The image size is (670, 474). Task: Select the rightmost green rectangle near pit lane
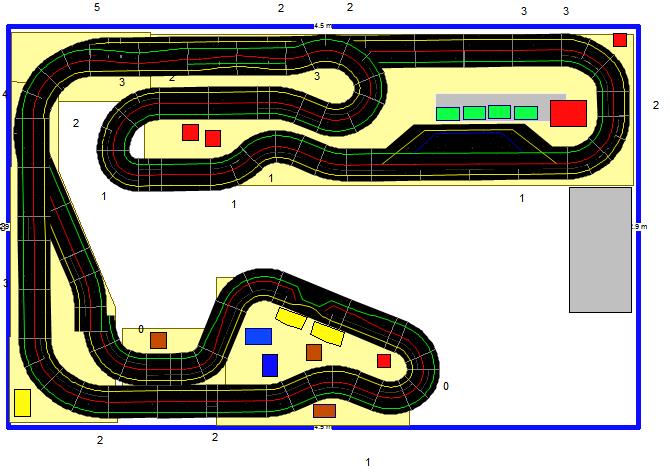click(x=525, y=113)
